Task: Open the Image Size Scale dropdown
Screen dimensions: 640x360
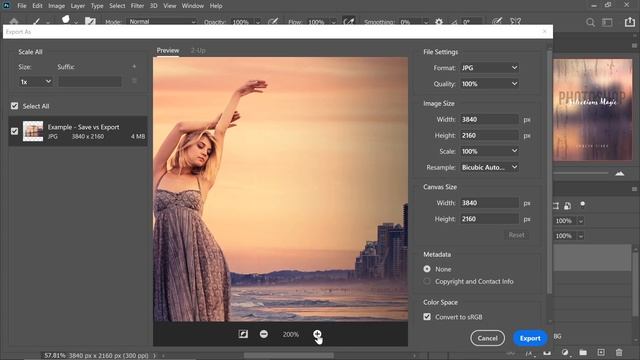Action: (489, 151)
